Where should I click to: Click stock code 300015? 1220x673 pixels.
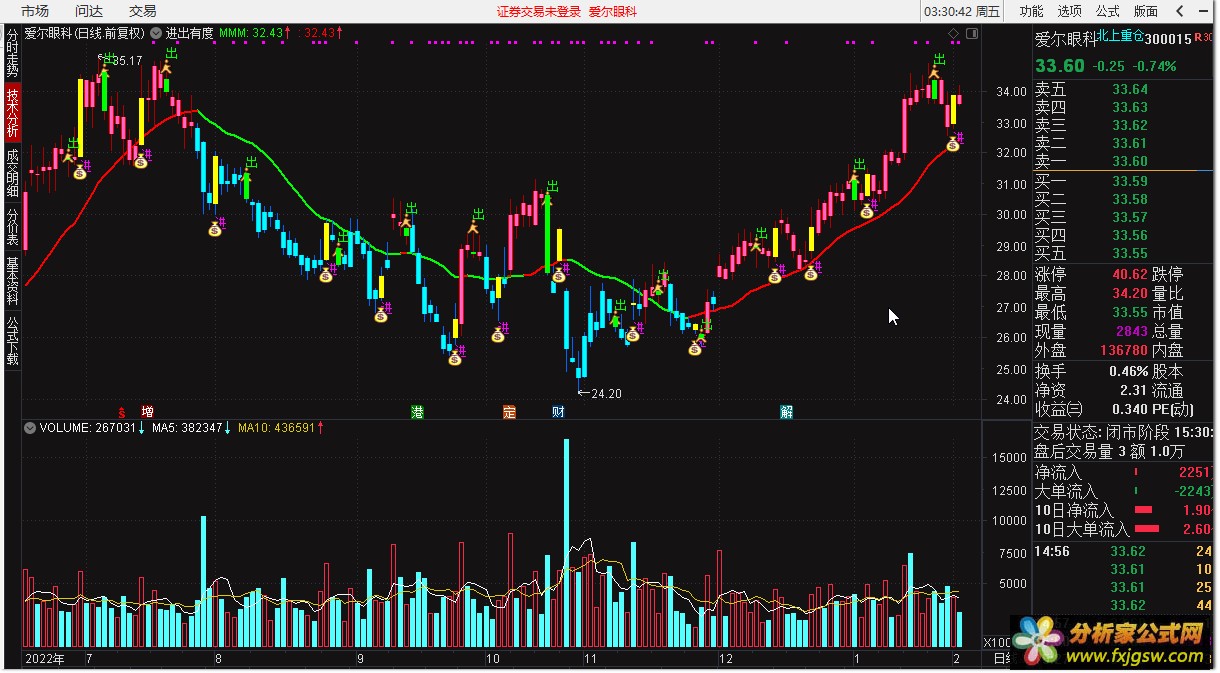click(x=1168, y=39)
